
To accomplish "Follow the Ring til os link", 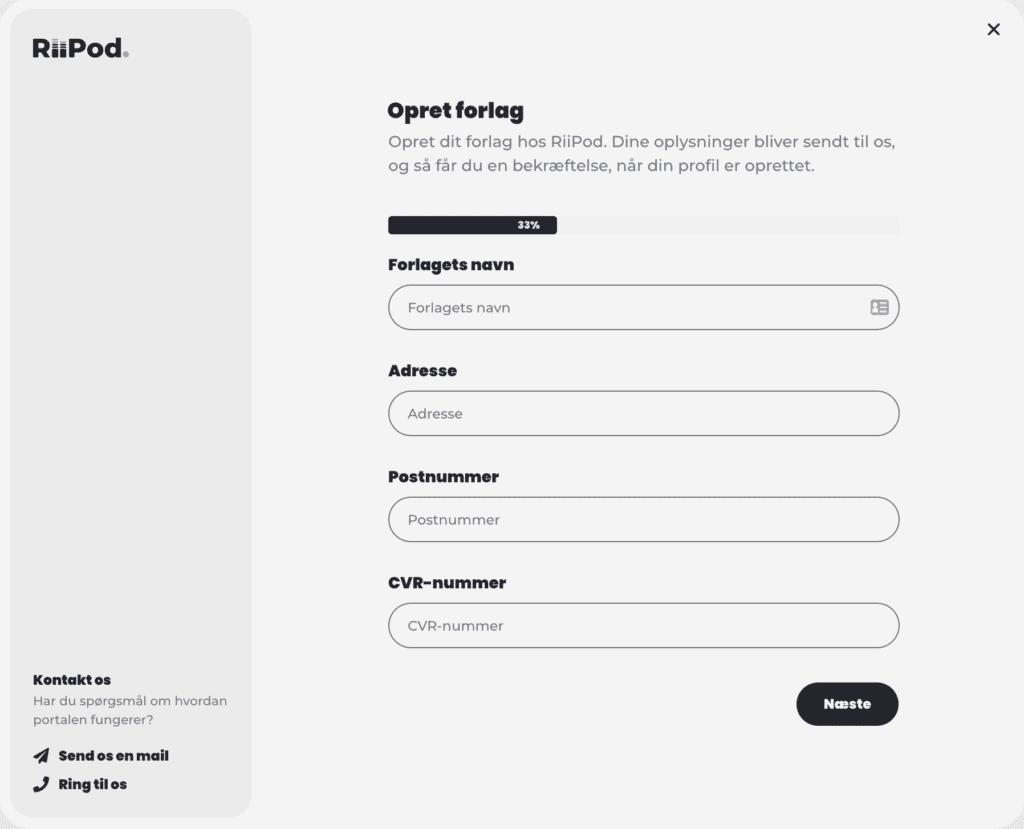I will [93, 784].
